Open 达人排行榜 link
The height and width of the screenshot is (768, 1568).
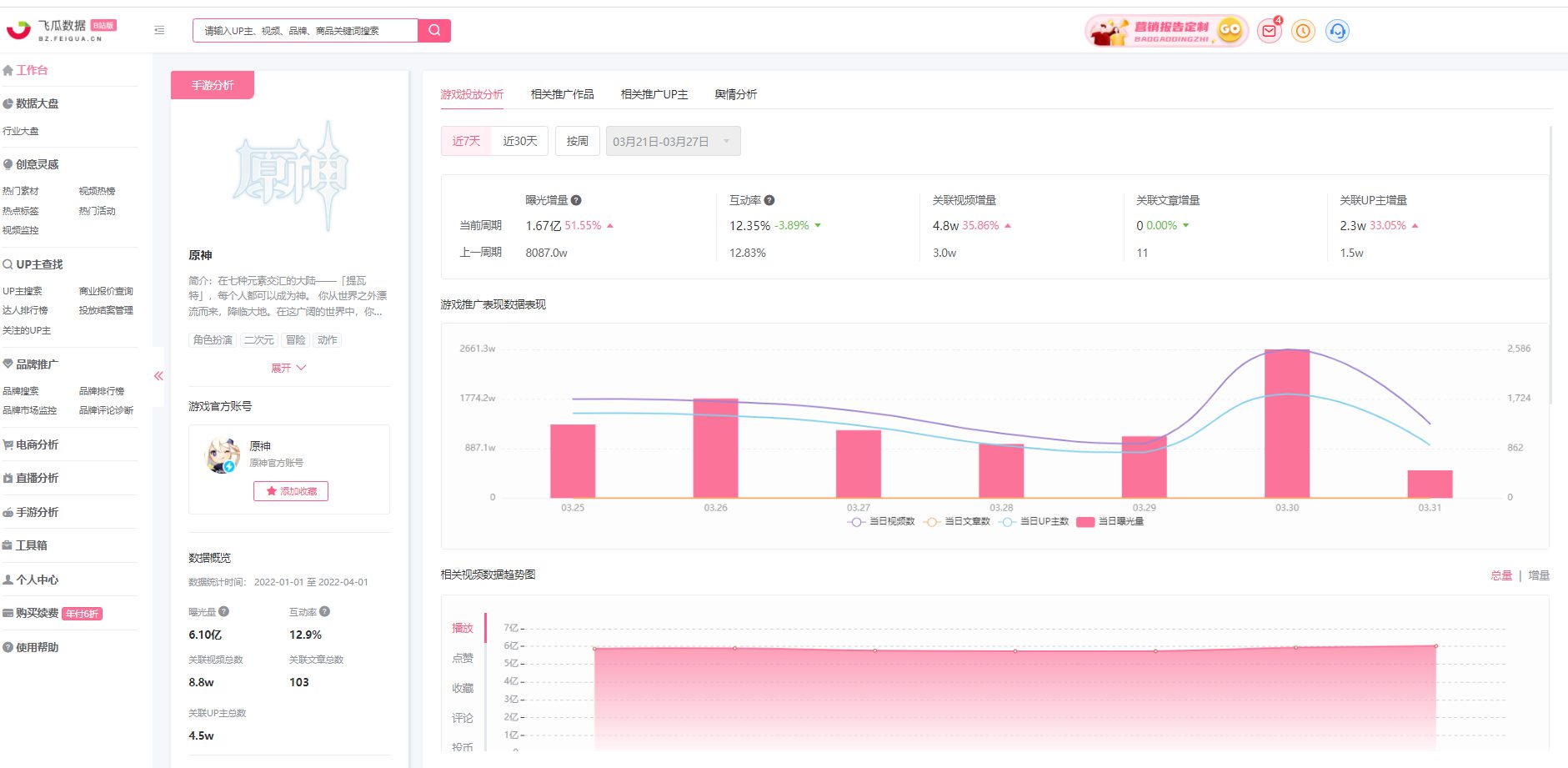click(x=24, y=310)
